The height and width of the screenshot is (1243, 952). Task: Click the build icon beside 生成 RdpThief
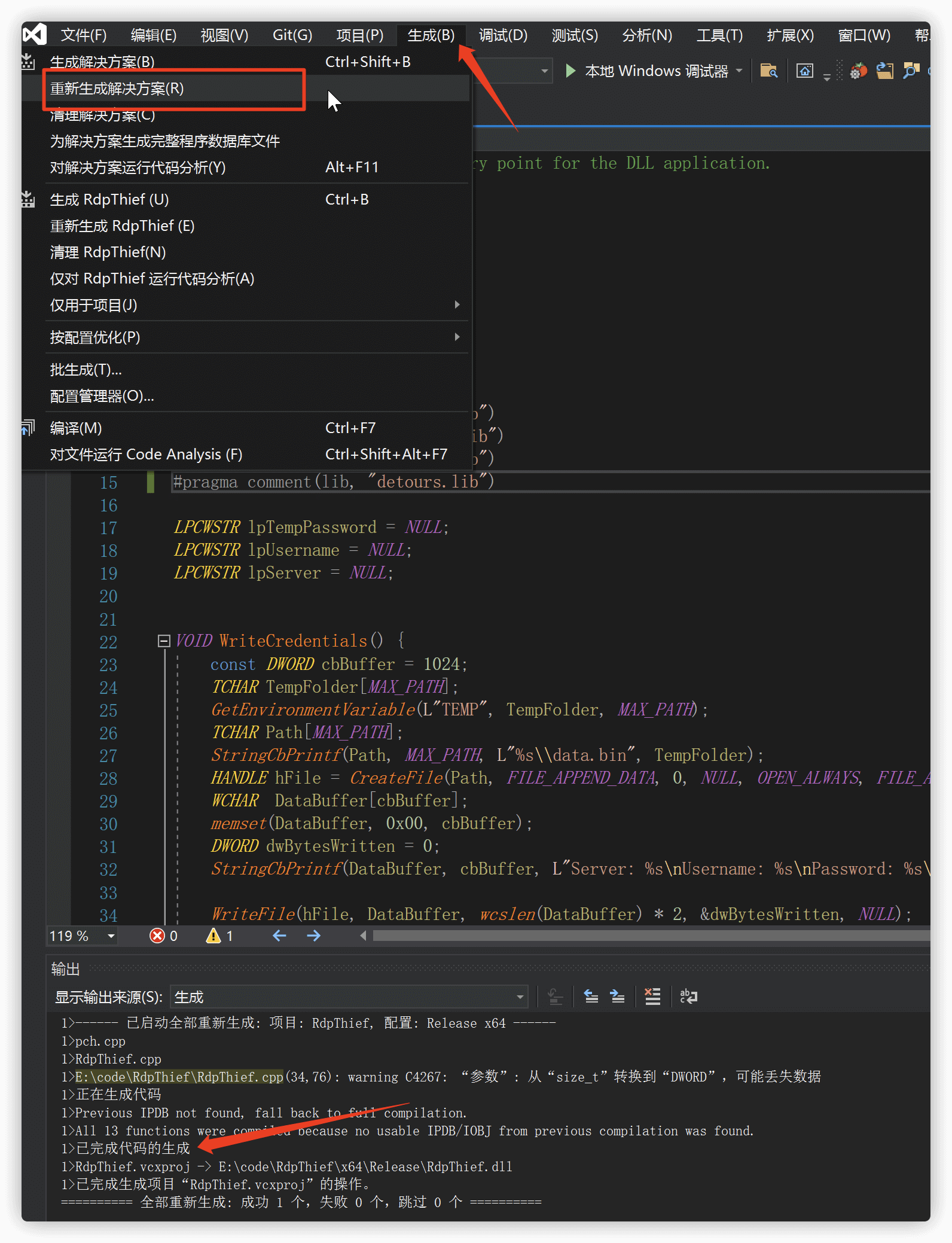coord(28,199)
